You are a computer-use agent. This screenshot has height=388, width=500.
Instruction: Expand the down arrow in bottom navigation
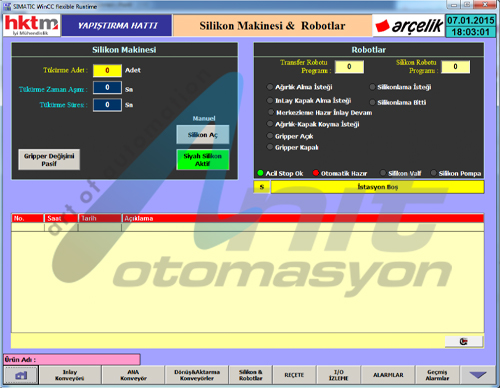(478, 375)
